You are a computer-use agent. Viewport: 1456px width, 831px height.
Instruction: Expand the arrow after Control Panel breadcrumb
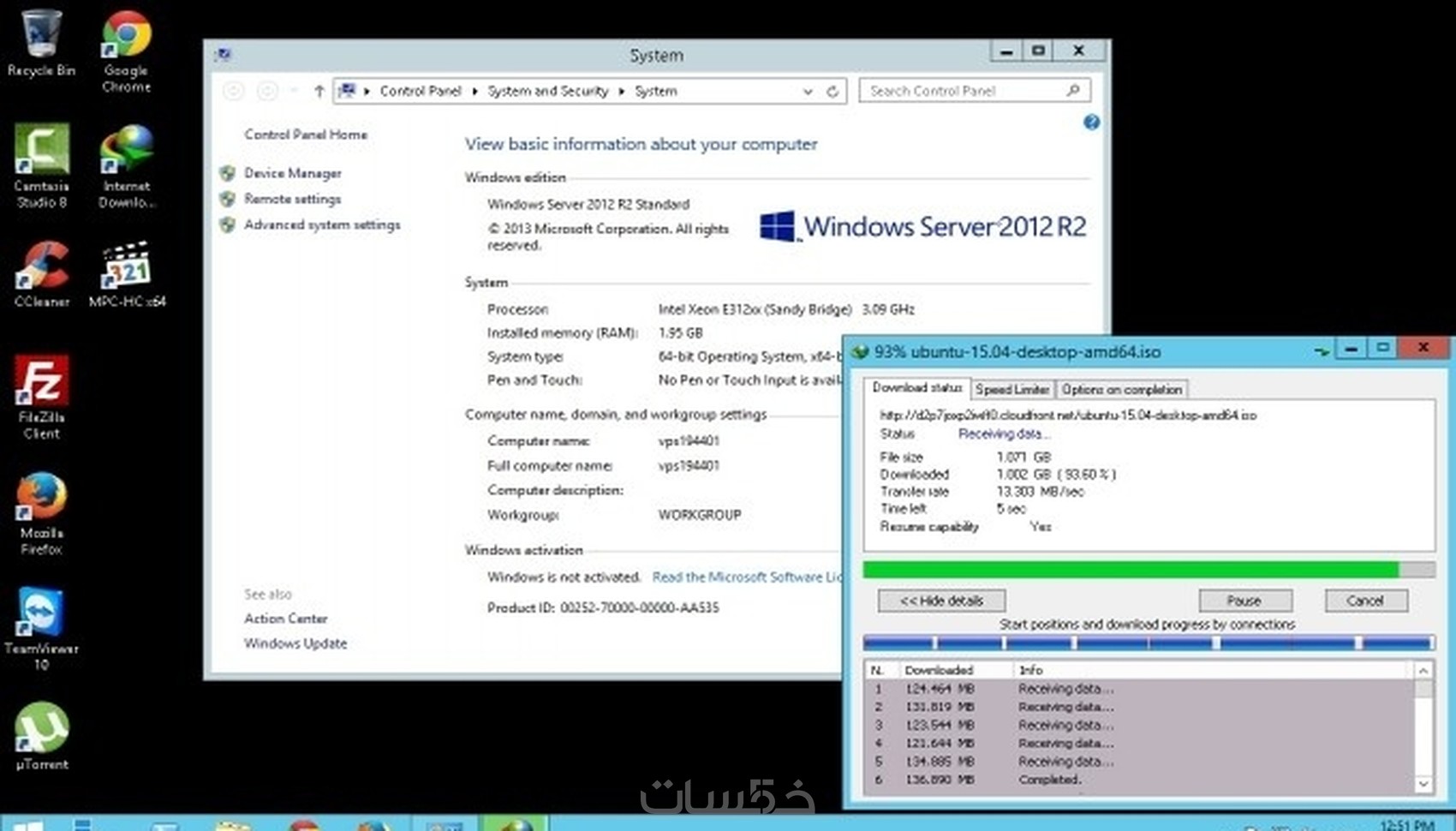point(474,91)
